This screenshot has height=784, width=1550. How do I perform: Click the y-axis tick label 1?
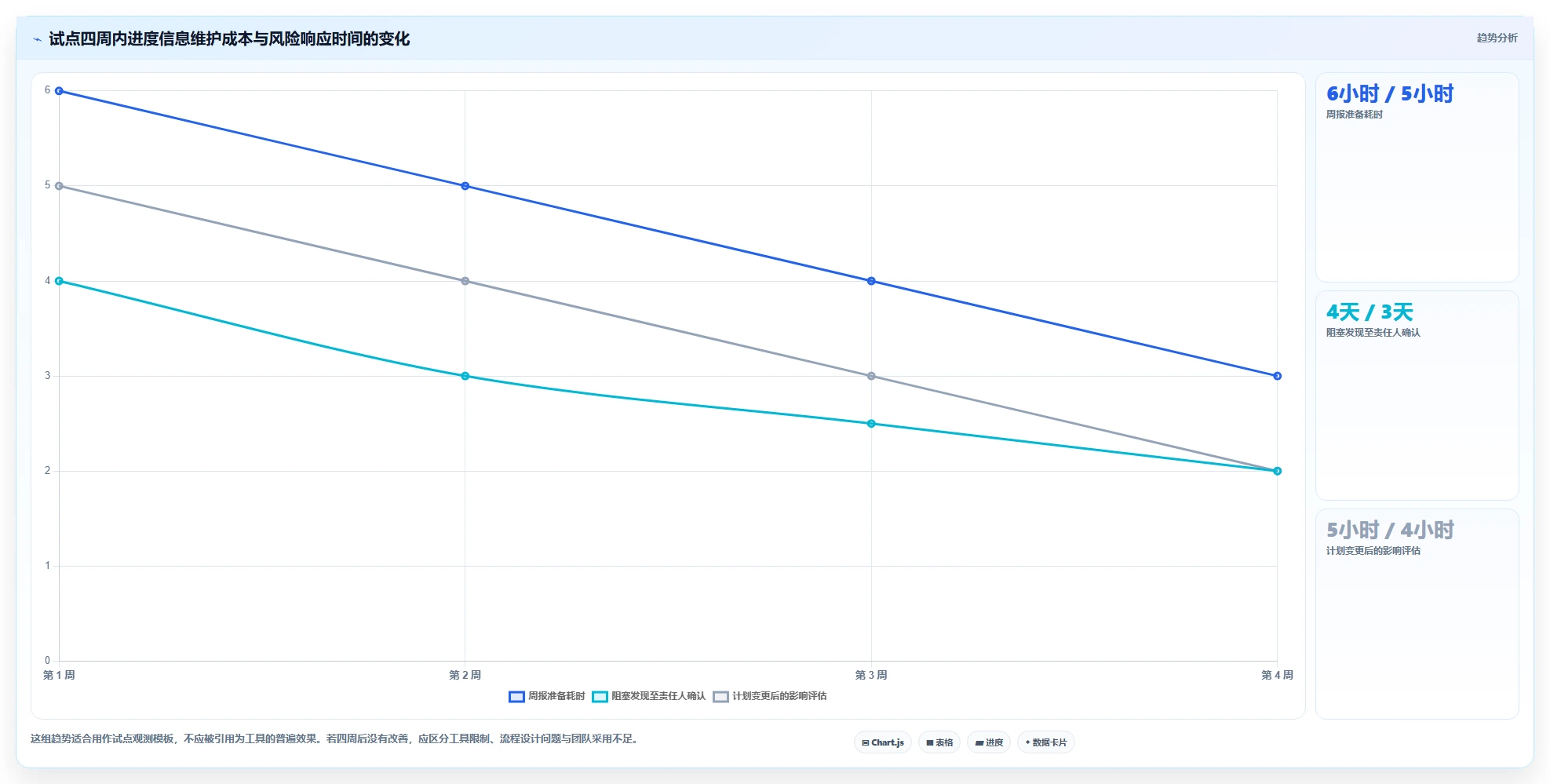point(47,566)
